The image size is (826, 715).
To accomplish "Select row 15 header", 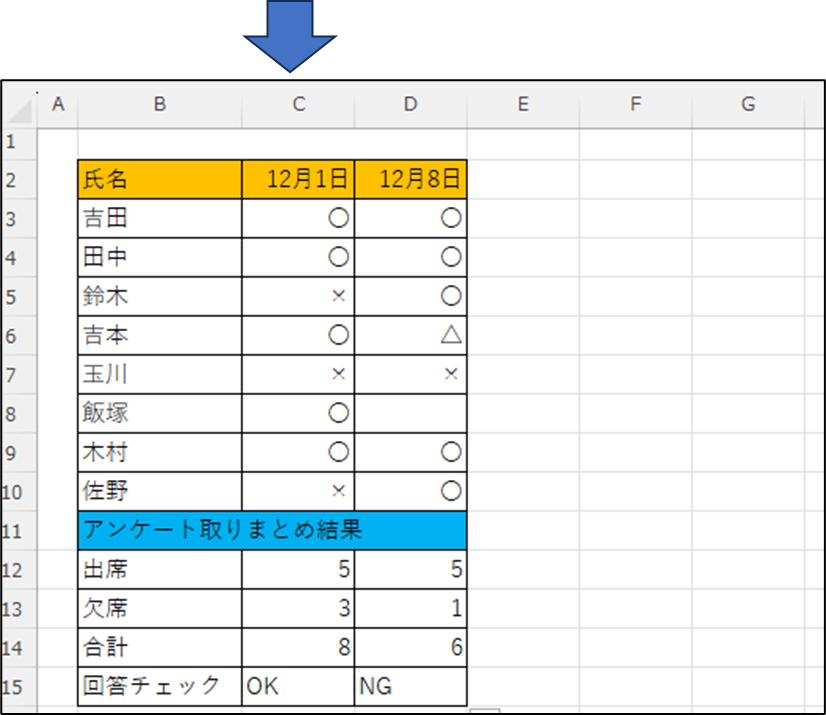I will 19,687.
